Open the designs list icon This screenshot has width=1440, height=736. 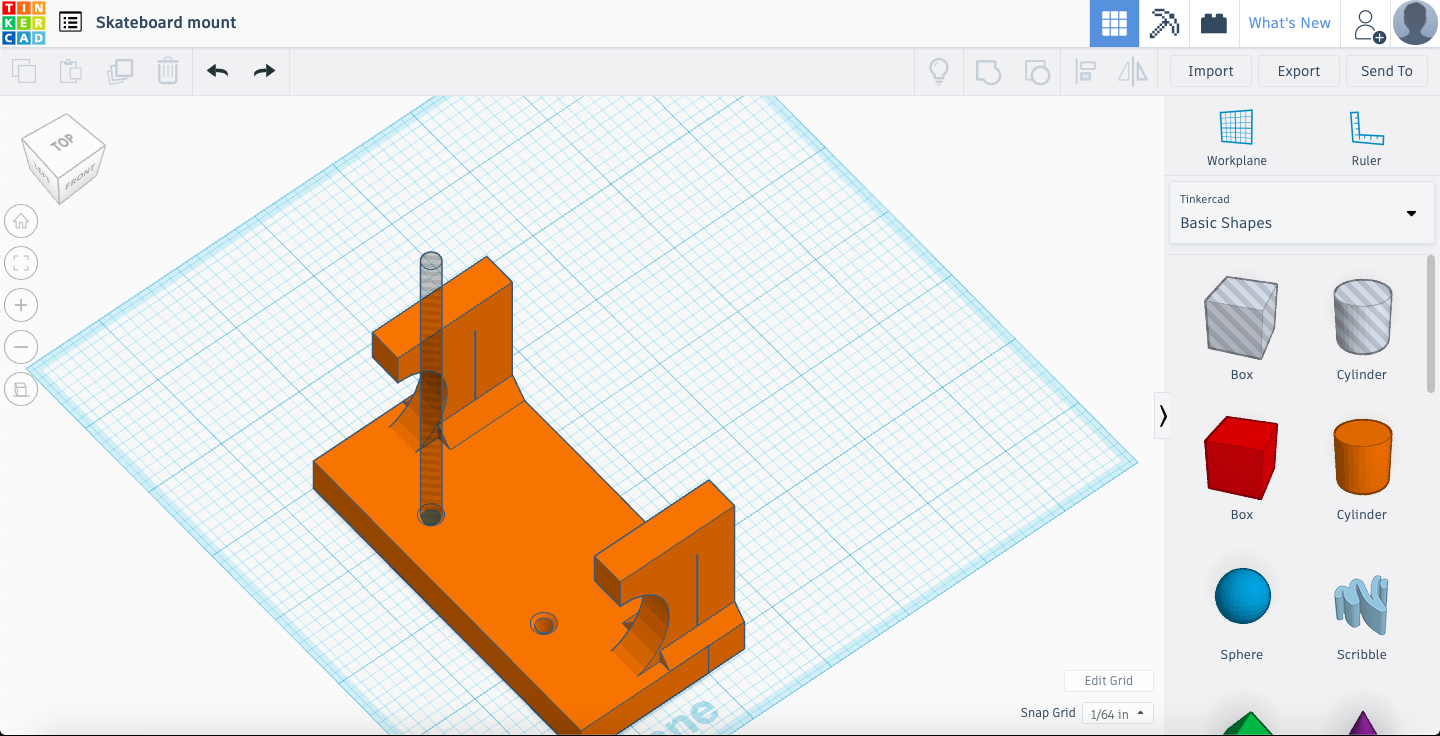(x=70, y=22)
